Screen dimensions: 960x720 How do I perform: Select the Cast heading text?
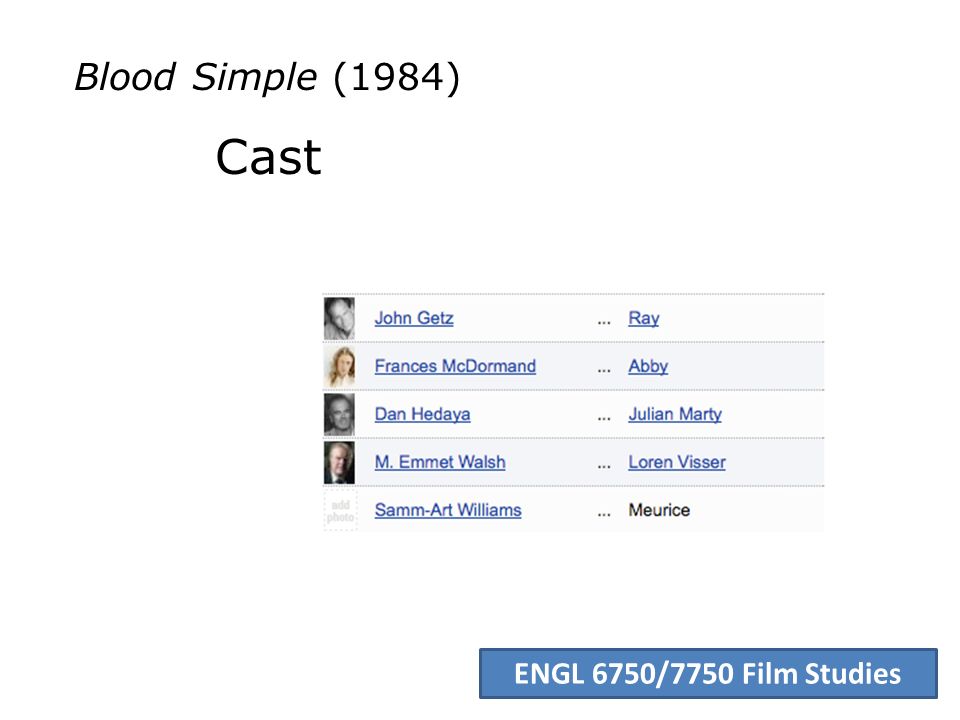(x=268, y=157)
